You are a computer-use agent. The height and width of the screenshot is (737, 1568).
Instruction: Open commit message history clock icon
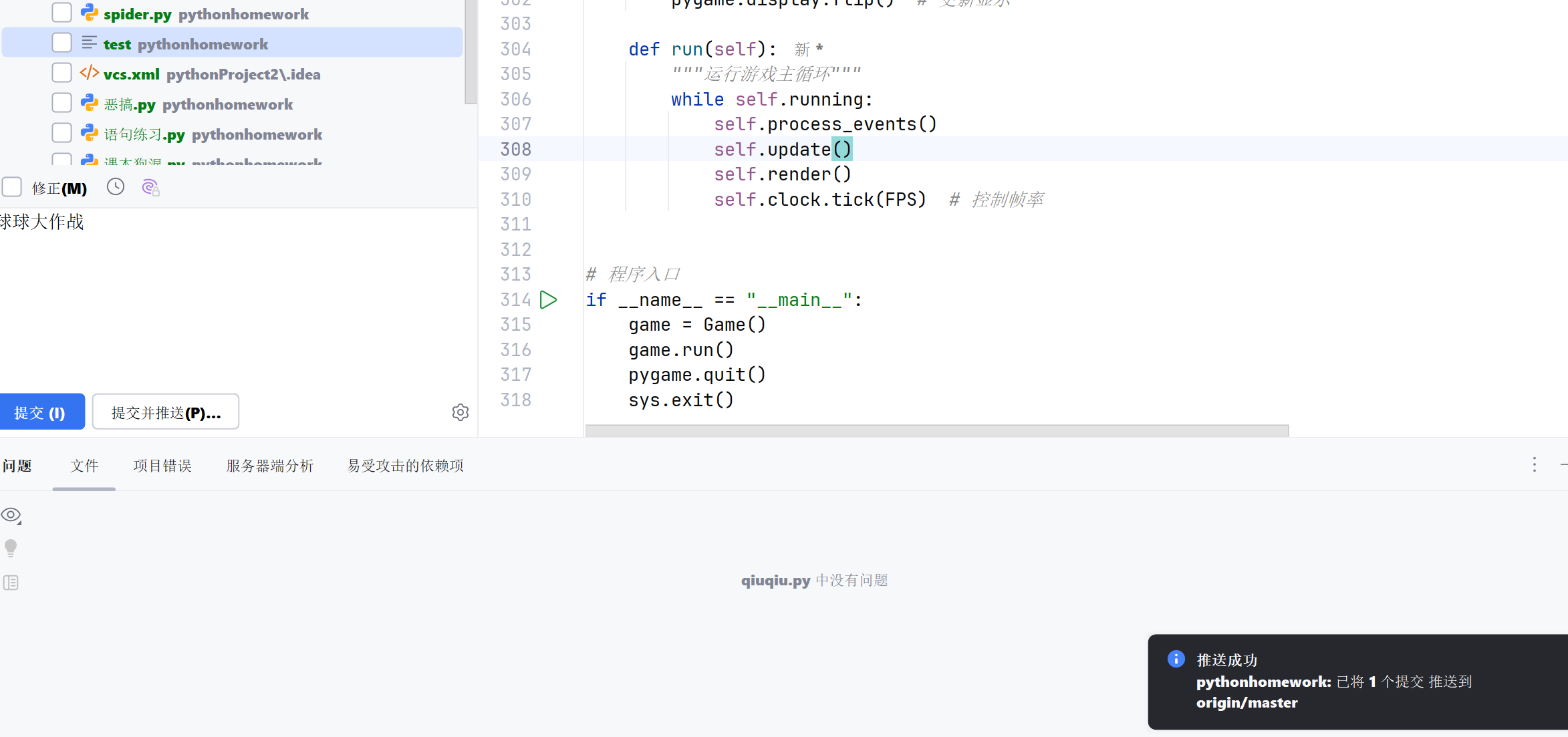pyautogui.click(x=116, y=187)
